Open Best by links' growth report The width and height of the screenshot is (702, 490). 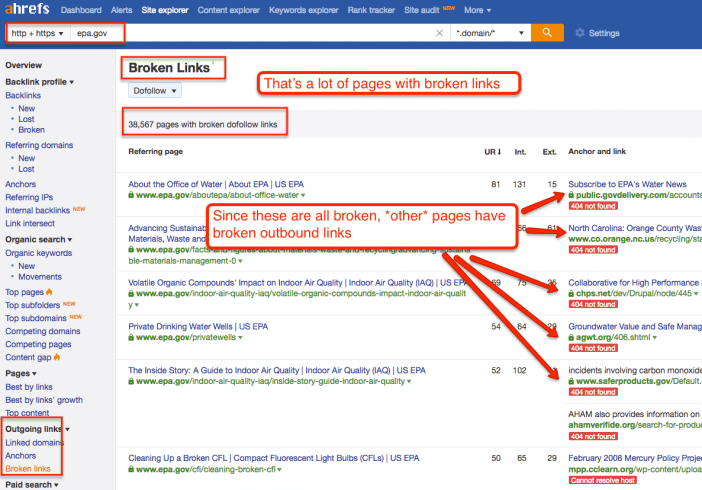44,400
